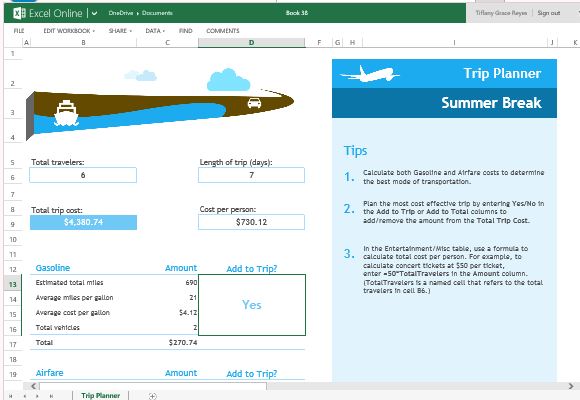The width and height of the screenshot is (580, 400).
Task: Select the blue Total trip cost cell
Action: click(83, 222)
